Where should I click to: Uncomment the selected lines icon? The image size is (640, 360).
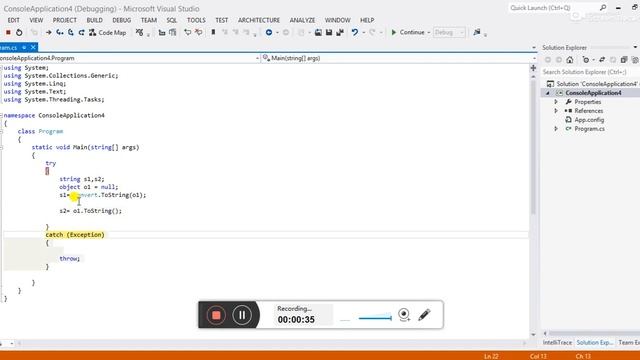coord(198,32)
